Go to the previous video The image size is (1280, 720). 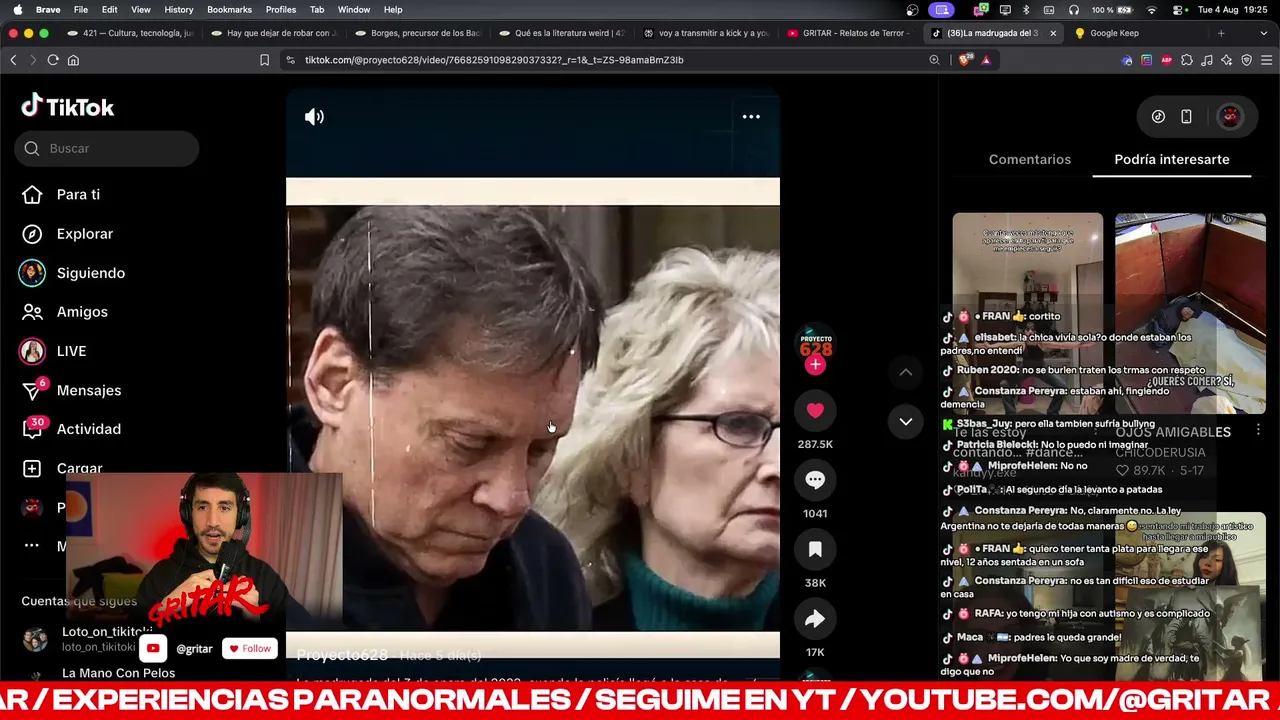coord(905,372)
